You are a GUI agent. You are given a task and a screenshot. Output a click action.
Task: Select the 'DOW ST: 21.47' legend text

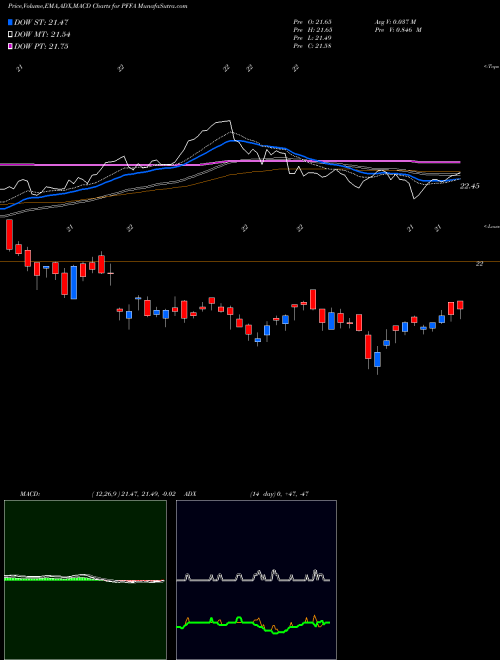(x=41, y=22)
